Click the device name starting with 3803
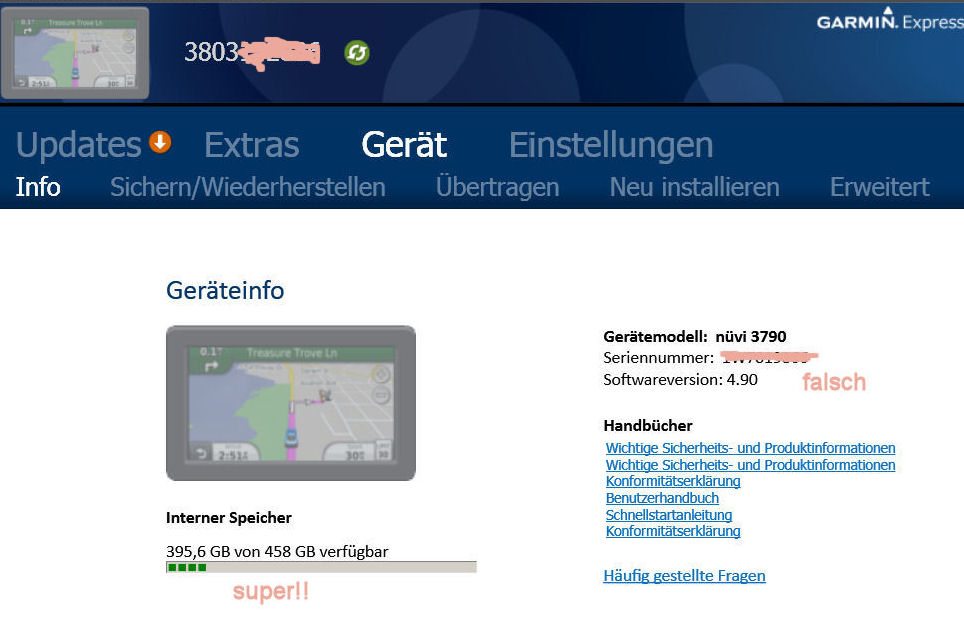Image resolution: width=964 pixels, height=629 pixels. [x=252, y=53]
